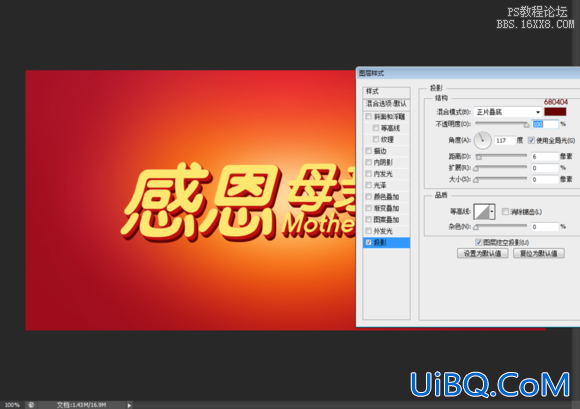Uncheck the 投影 (Drop Shadow) checkbox
This screenshot has height=409, width=580.
pyautogui.click(x=368, y=242)
